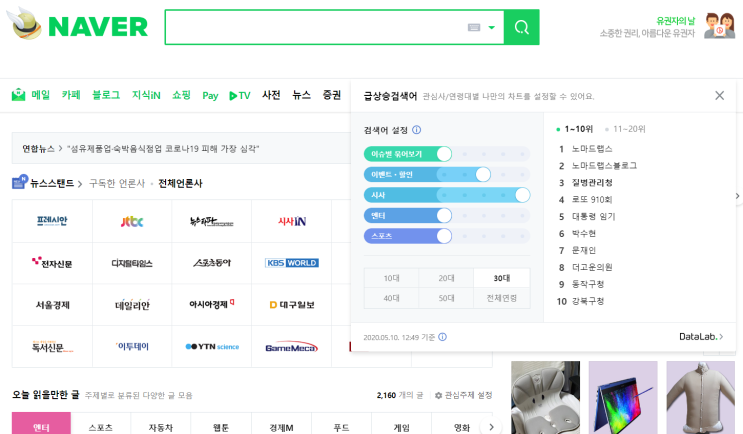Screen dimensions: 743x434
Task: Open the JTBC press logo
Action: [x=132, y=221]
